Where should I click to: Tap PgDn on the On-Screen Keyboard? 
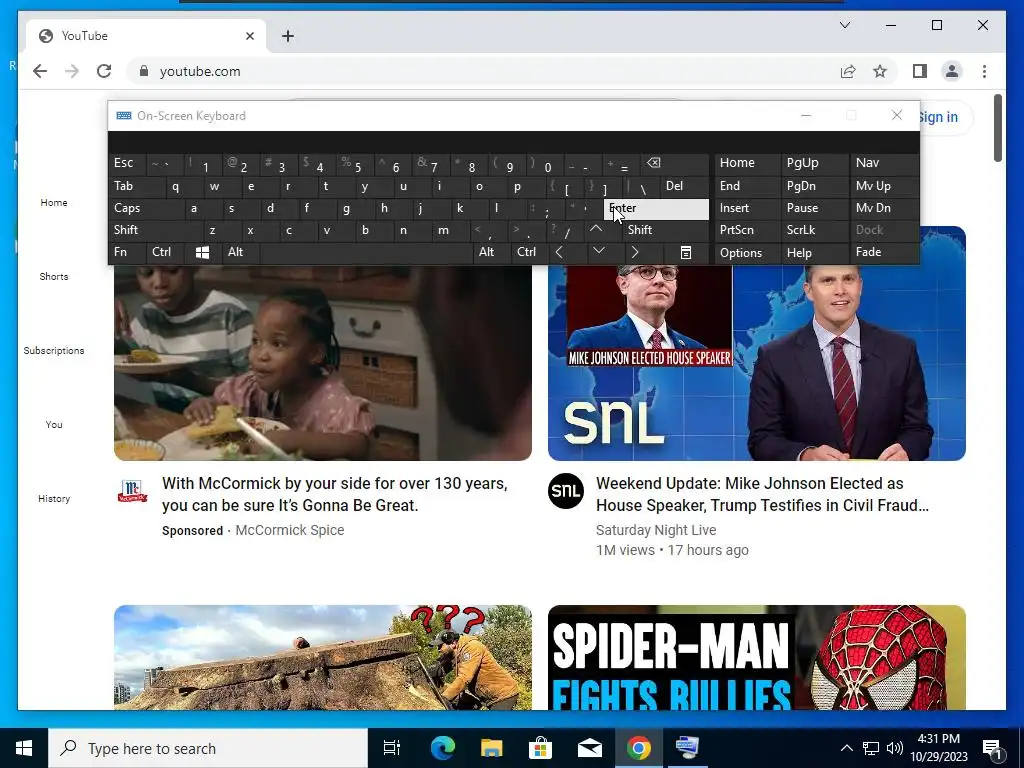[814, 186]
